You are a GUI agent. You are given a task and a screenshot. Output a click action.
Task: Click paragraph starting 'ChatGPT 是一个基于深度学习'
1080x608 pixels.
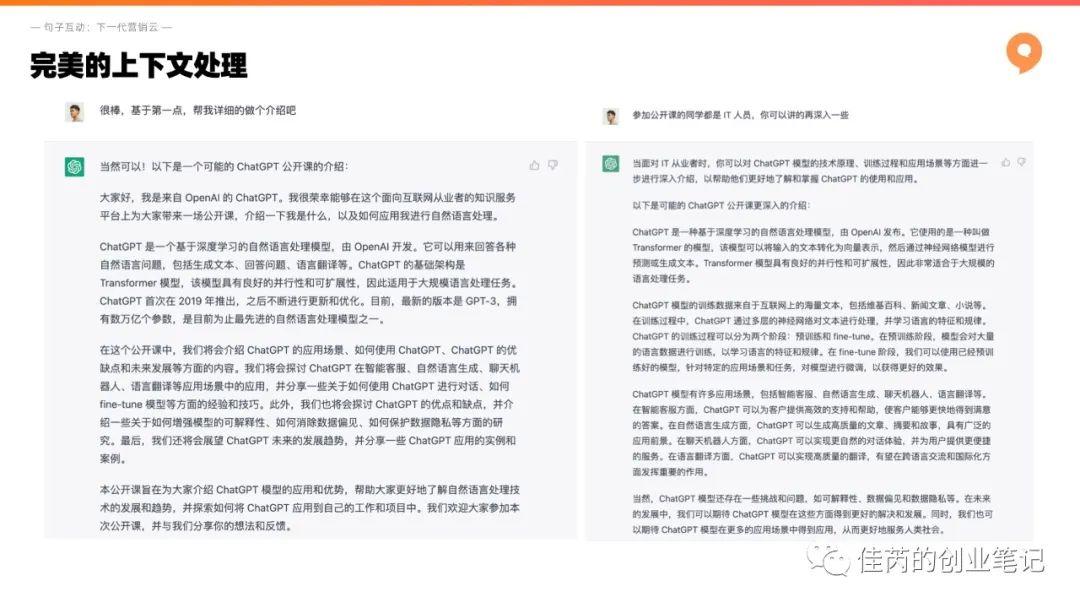[309, 282]
